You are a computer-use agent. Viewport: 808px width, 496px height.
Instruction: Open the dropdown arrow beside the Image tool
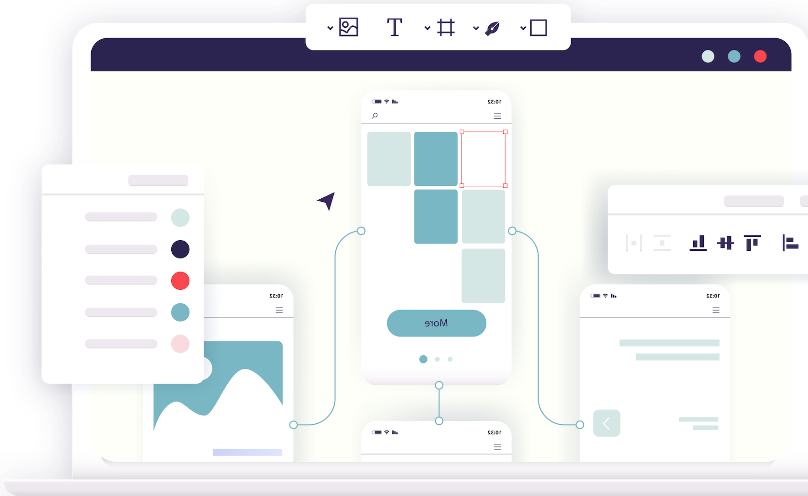pos(330,28)
